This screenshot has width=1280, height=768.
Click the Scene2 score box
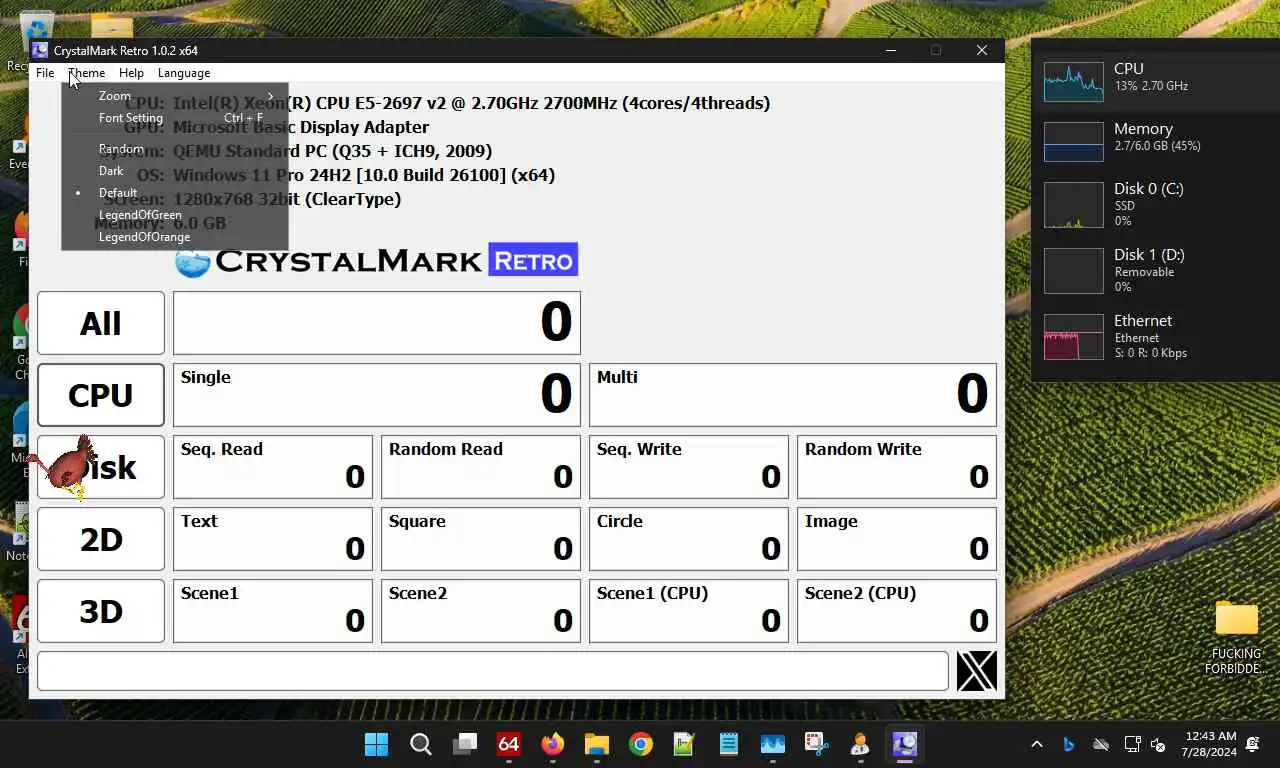click(481, 611)
